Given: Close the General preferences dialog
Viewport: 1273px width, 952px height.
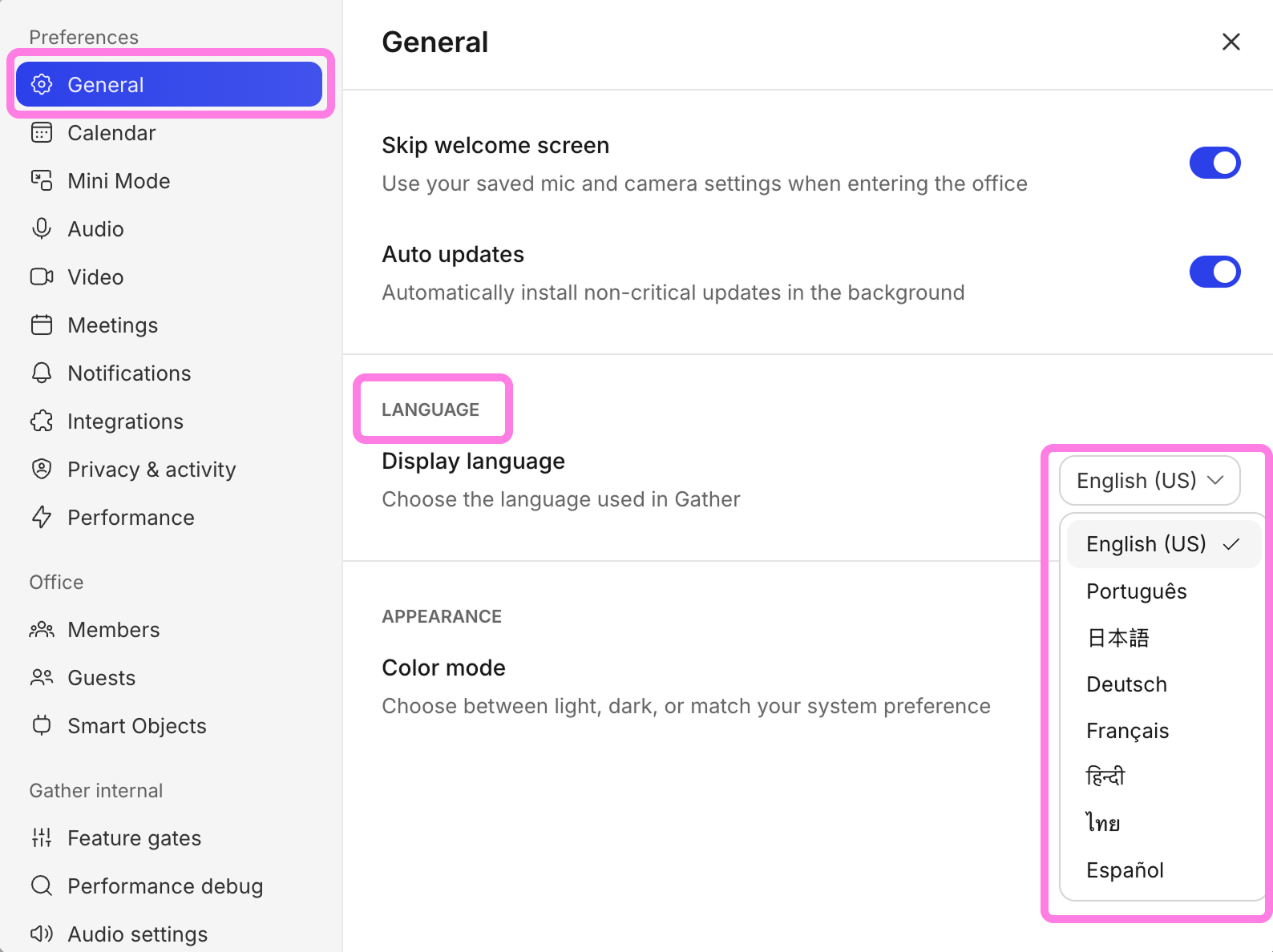Looking at the screenshot, I should click(1231, 42).
